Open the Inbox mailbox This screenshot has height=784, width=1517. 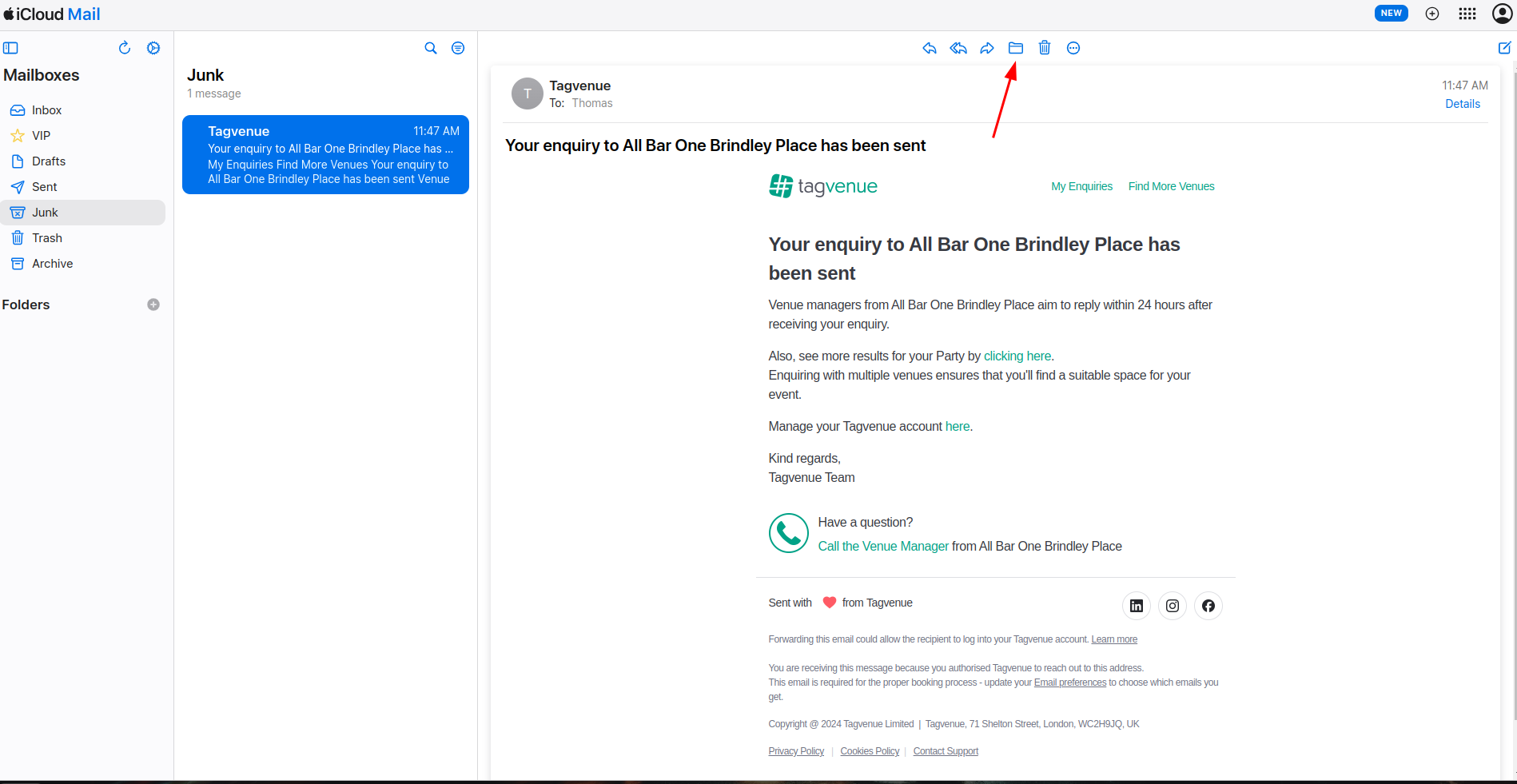[x=83, y=110]
